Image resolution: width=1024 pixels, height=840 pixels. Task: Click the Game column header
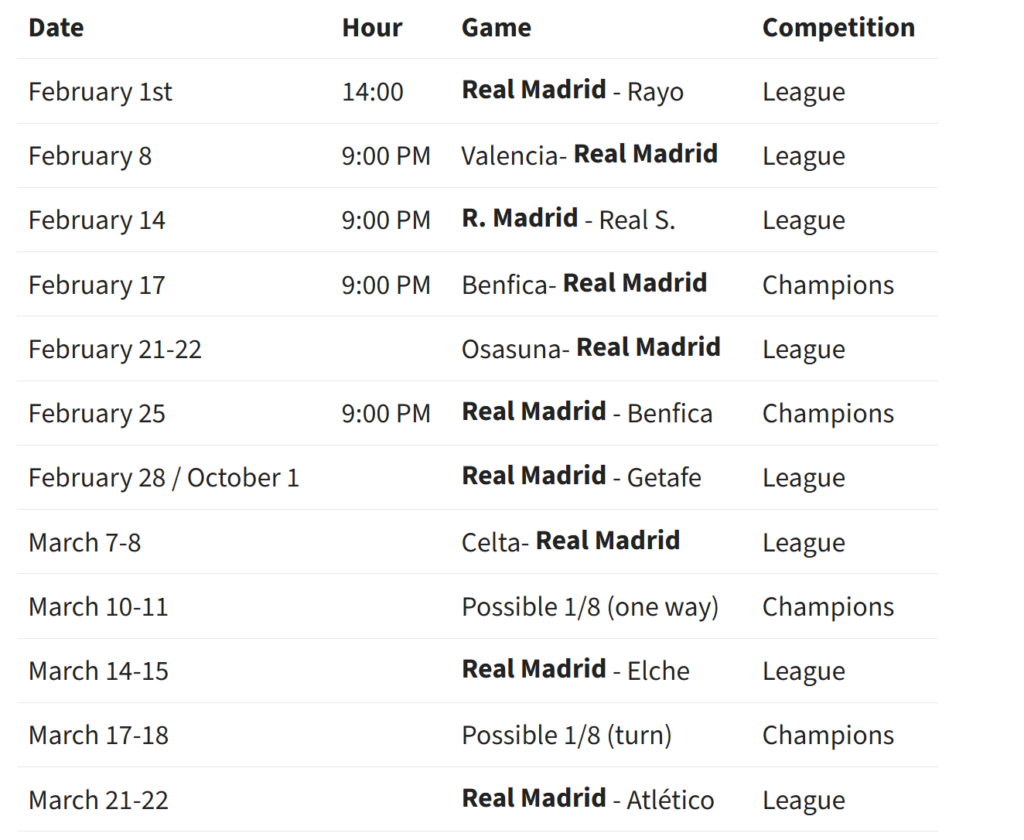496,28
